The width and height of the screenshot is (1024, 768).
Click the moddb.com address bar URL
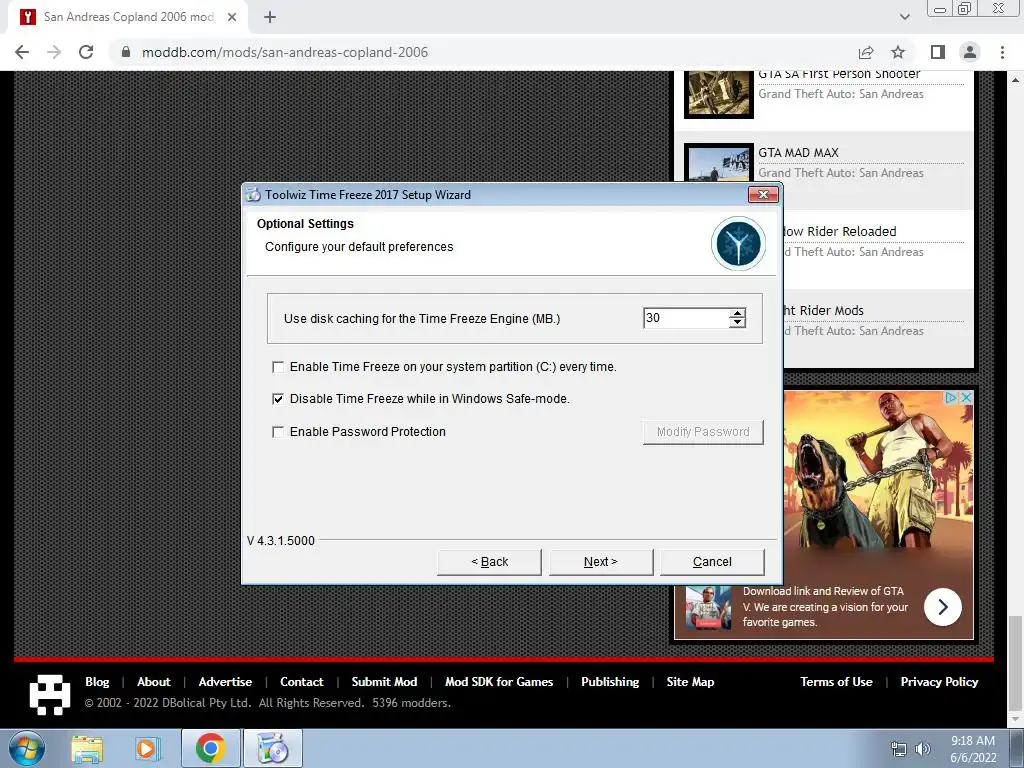[285, 52]
